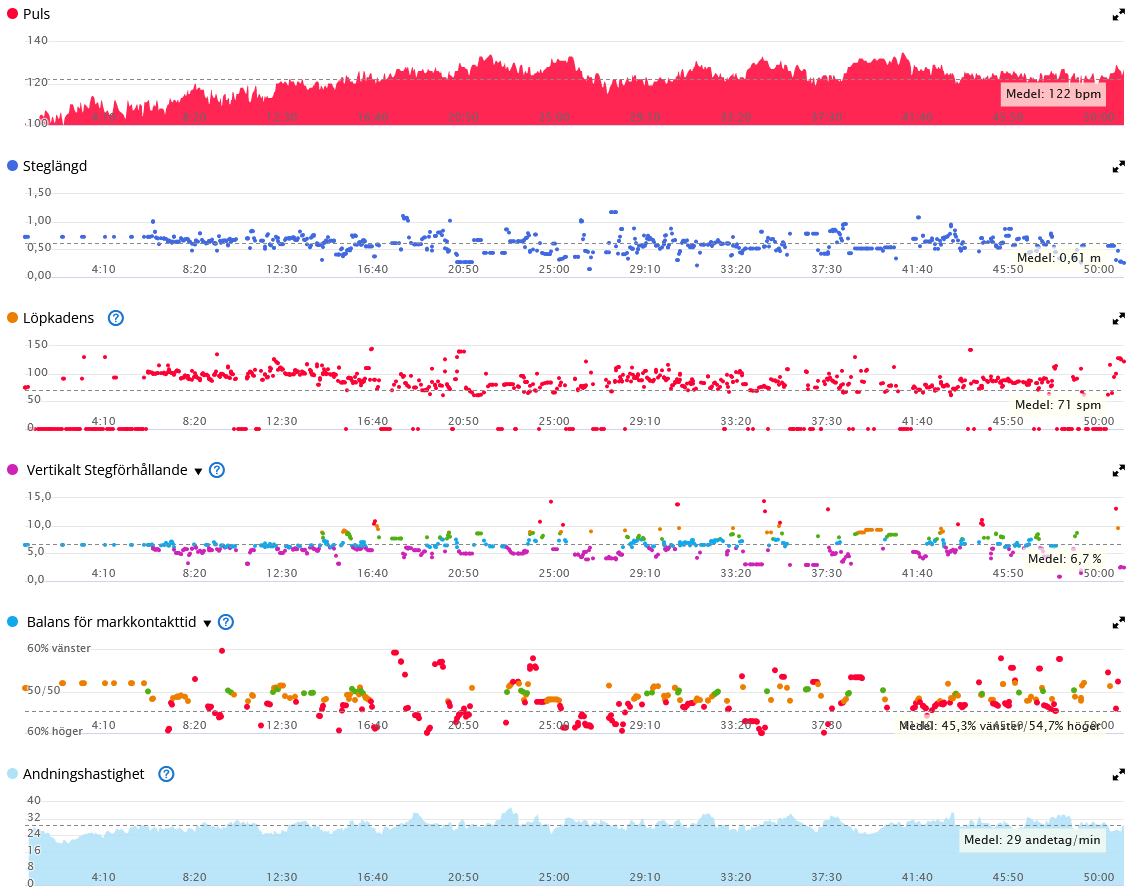Click the 8:20 time marker in Steglängd chart

tap(194, 269)
